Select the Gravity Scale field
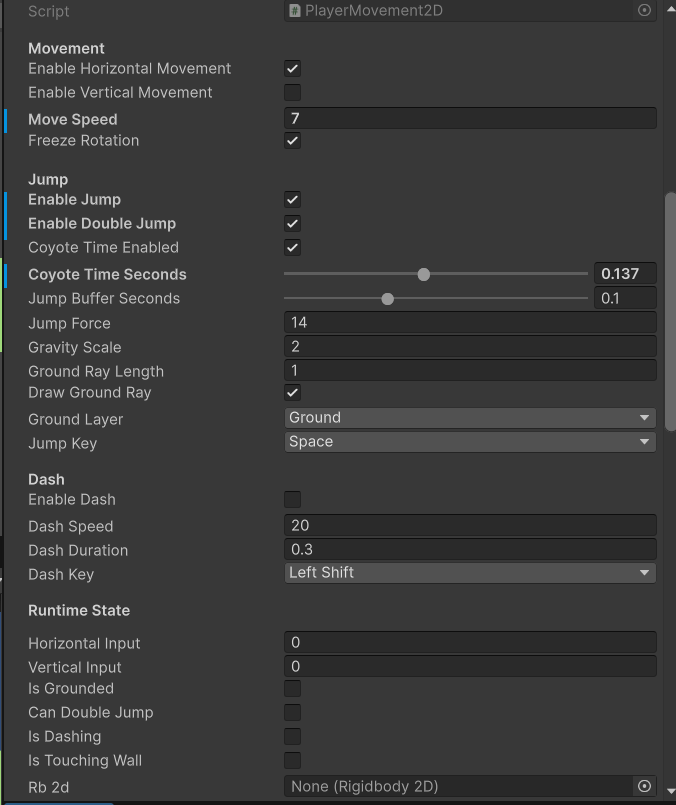This screenshot has height=805, width=676. 470,347
